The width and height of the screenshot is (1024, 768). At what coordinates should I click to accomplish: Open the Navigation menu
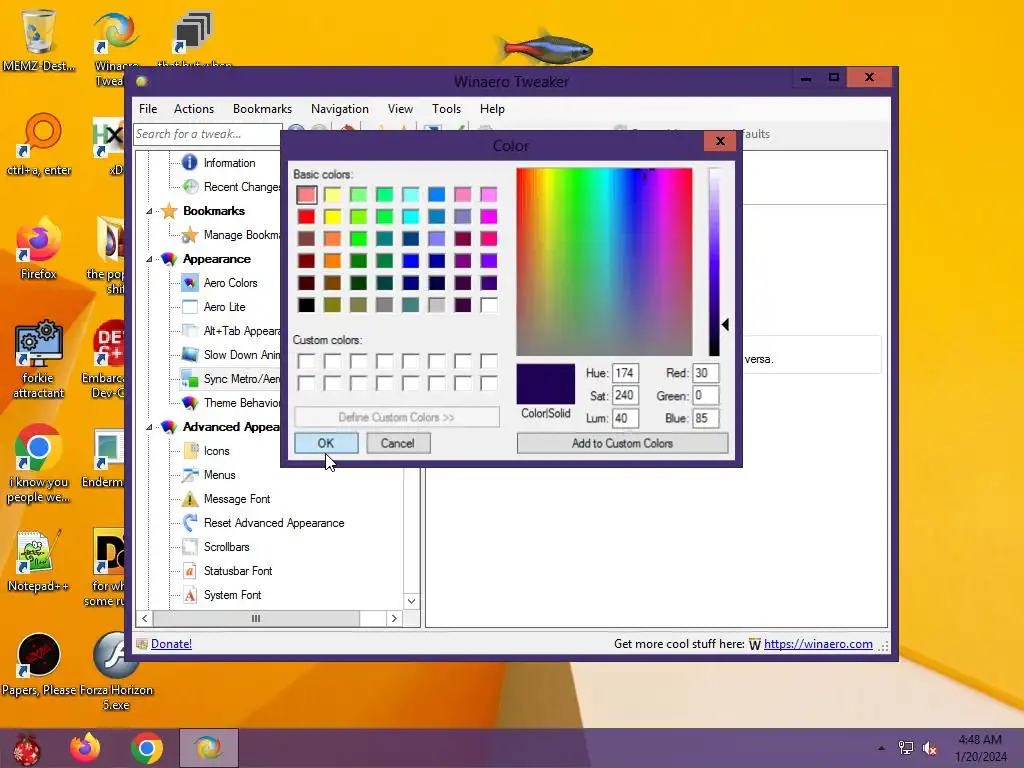340,109
